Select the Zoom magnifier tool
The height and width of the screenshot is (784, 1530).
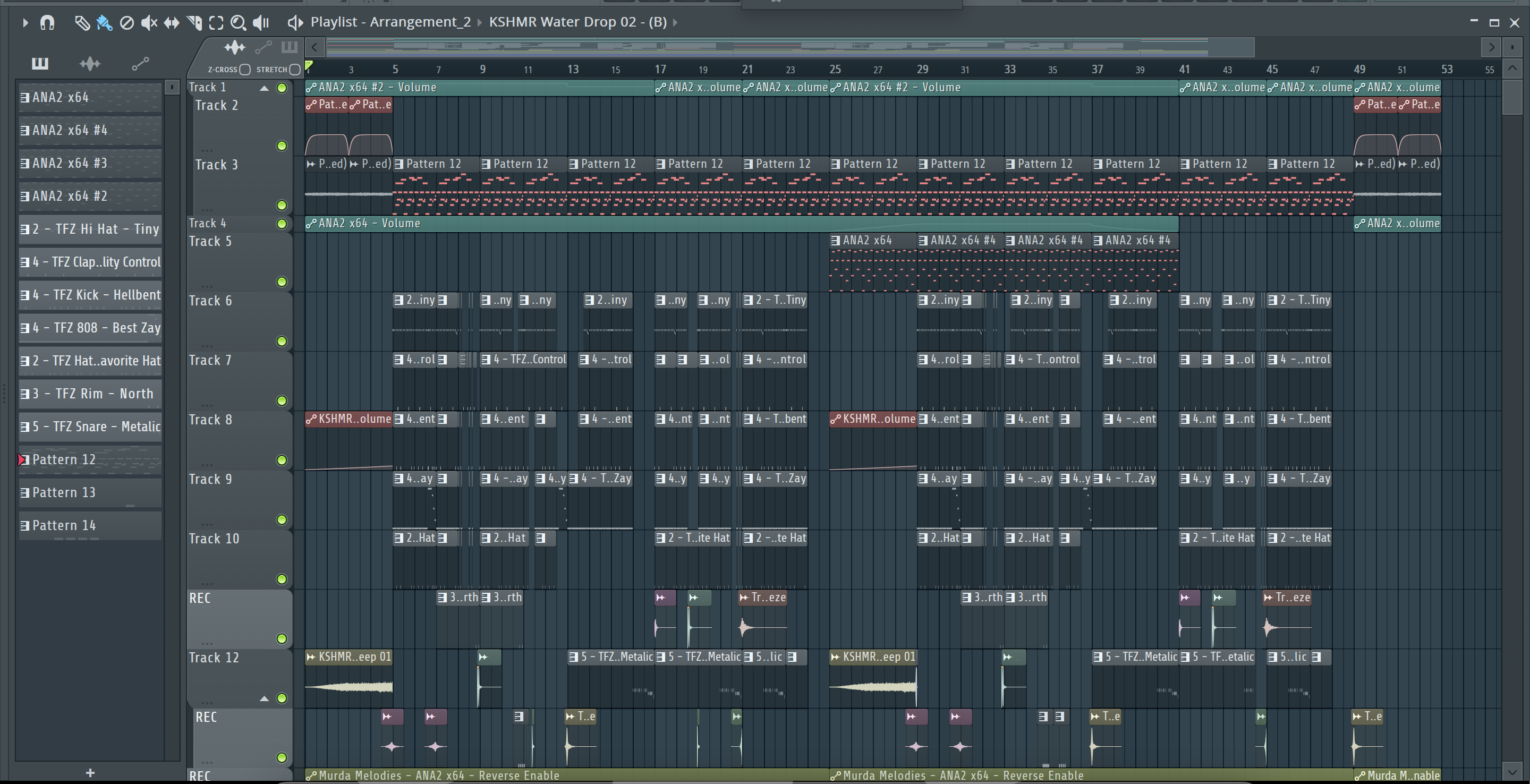pos(238,22)
